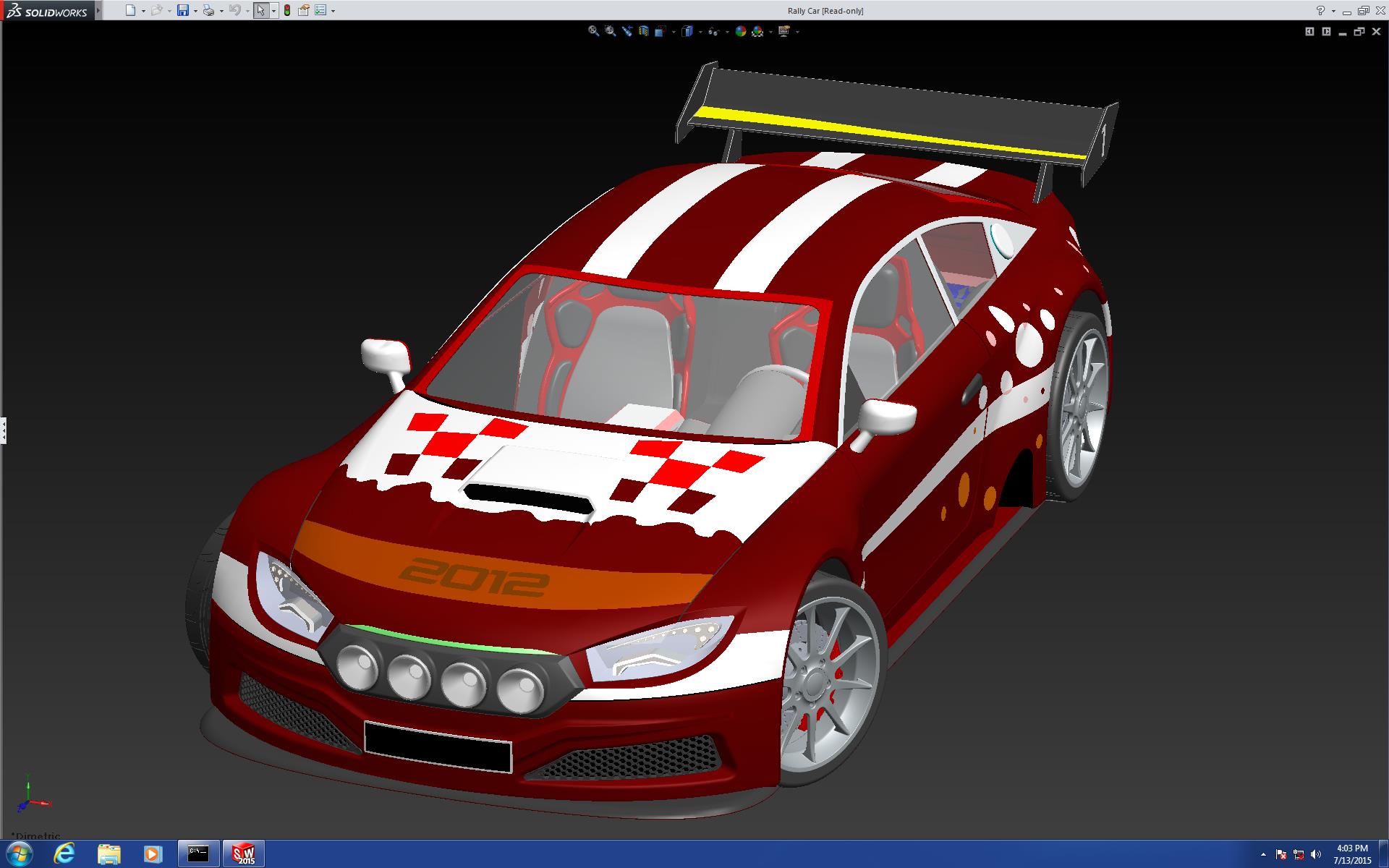Click the Apply Scene icon
The width and height of the screenshot is (1389, 868).
pyautogui.click(x=757, y=31)
